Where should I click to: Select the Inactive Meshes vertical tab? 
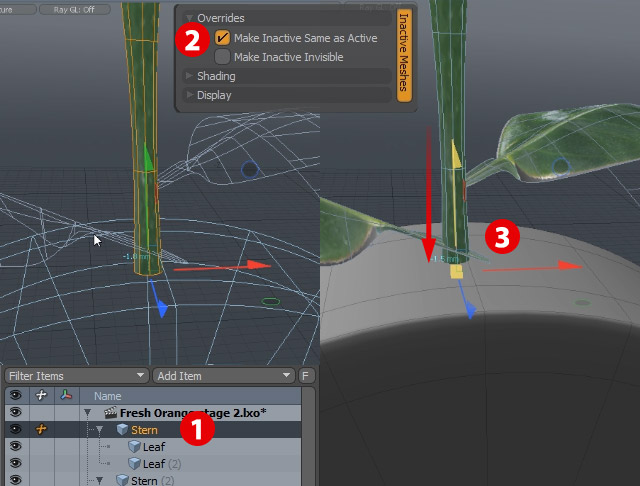[404, 55]
